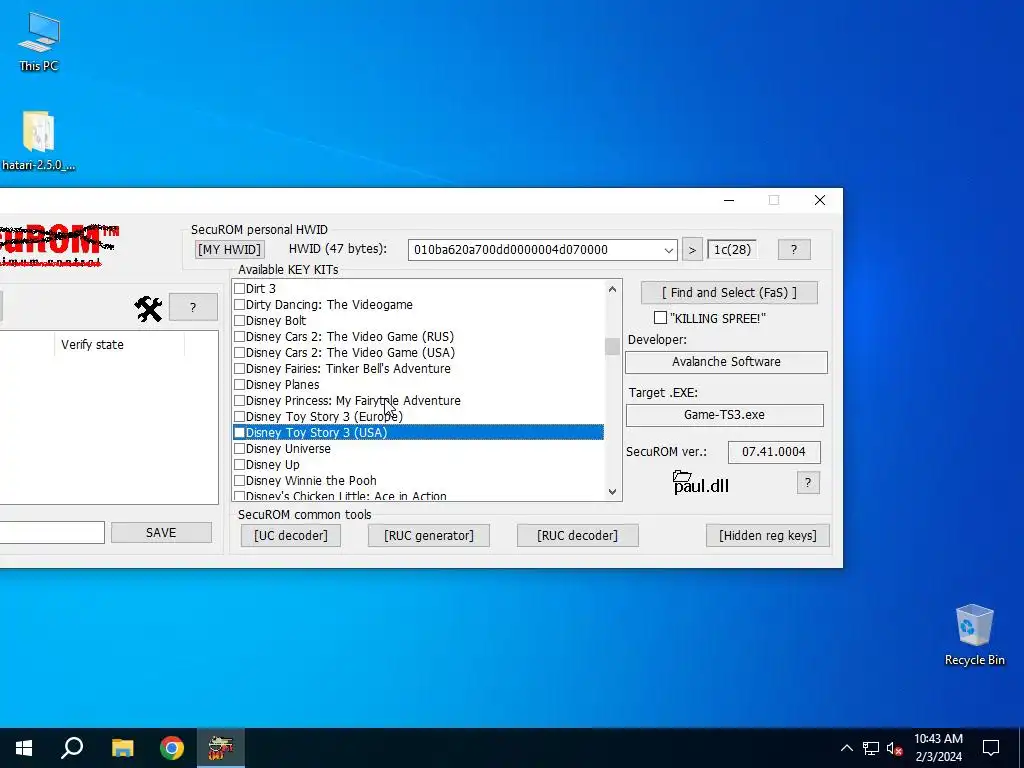The width and height of the screenshot is (1024, 768).
Task: Launch Google Chrome from taskbar
Action: [172, 748]
